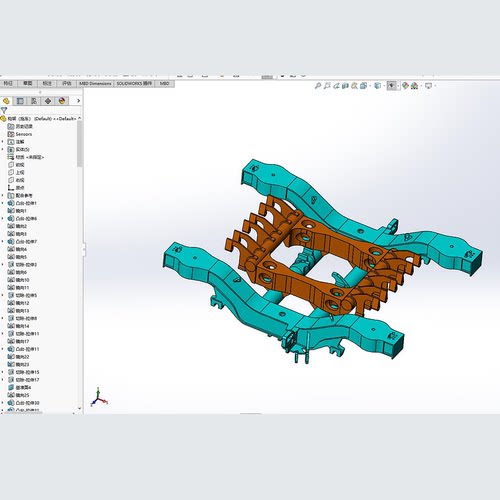The image size is (500, 500).
Task: Expand the 配合参考 (Mate References) folder node
Action: (3, 195)
